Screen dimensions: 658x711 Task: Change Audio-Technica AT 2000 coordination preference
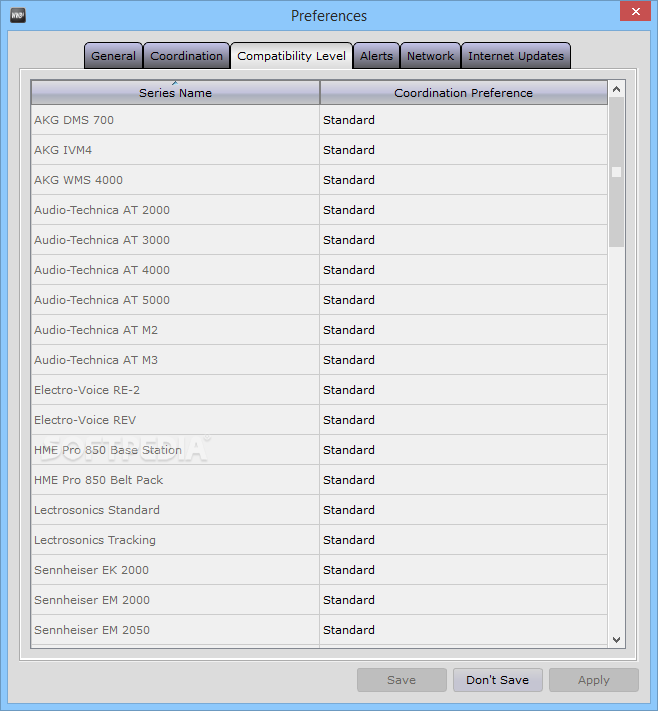tap(463, 210)
